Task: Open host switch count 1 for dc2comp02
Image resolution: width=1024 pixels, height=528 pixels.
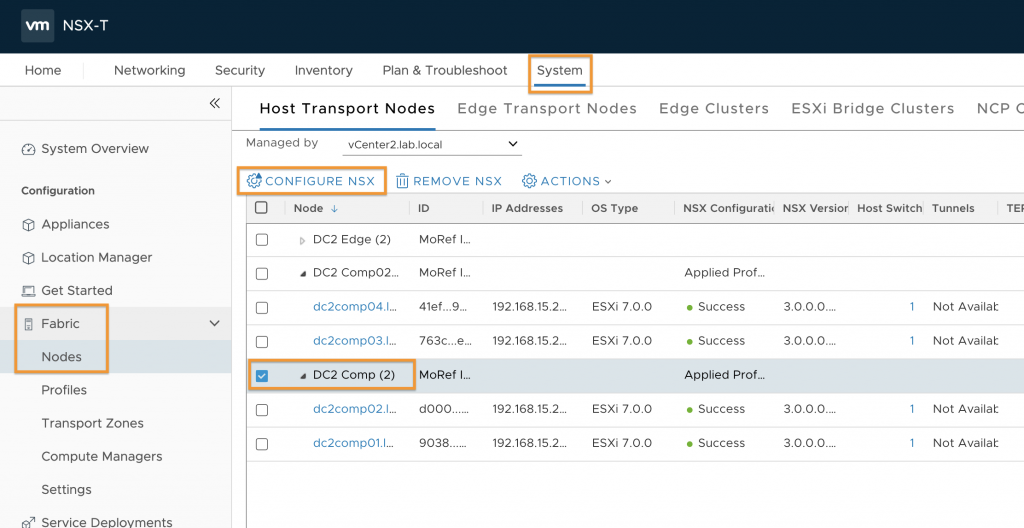Action: (x=912, y=409)
